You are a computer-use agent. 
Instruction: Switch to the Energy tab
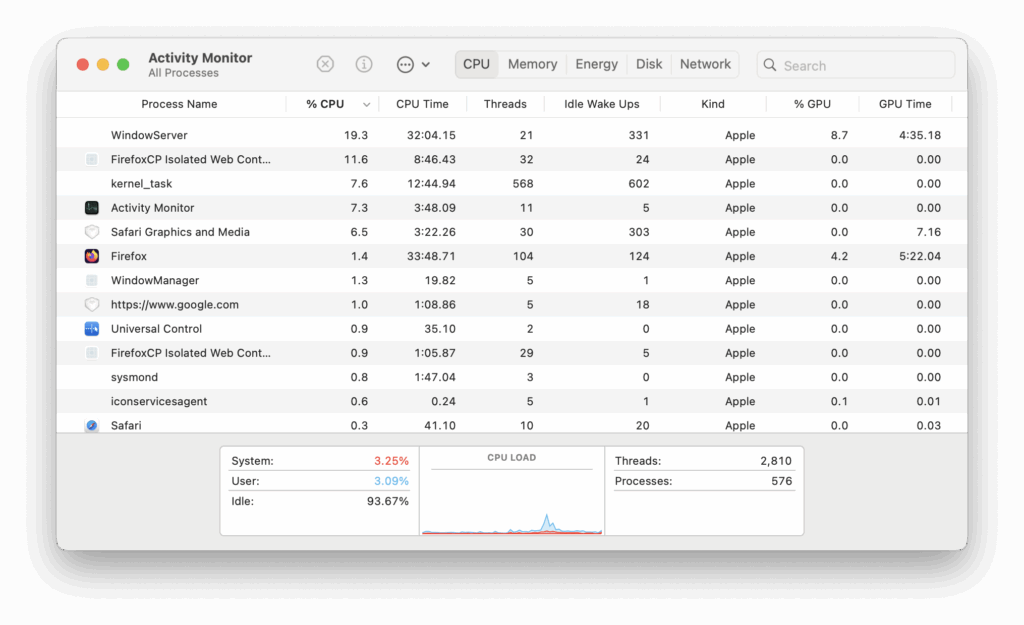coord(596,64)
